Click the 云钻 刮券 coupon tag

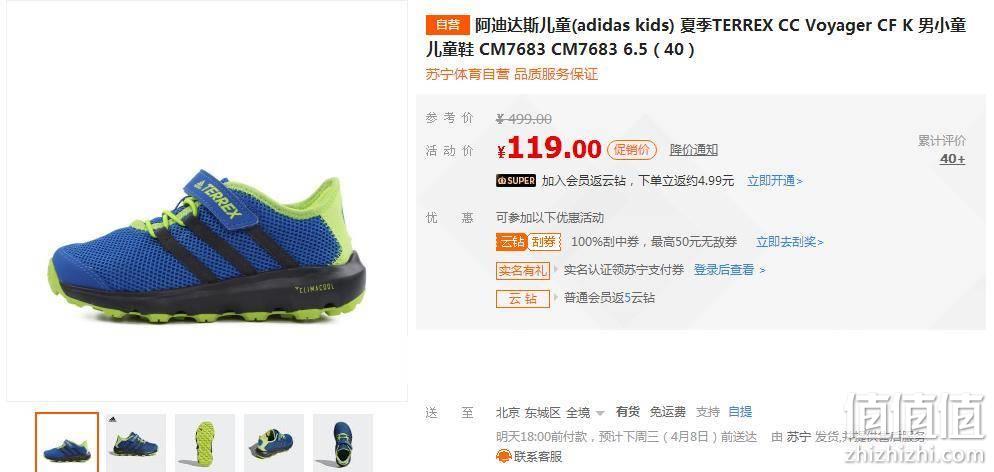(x=528, y=241)
